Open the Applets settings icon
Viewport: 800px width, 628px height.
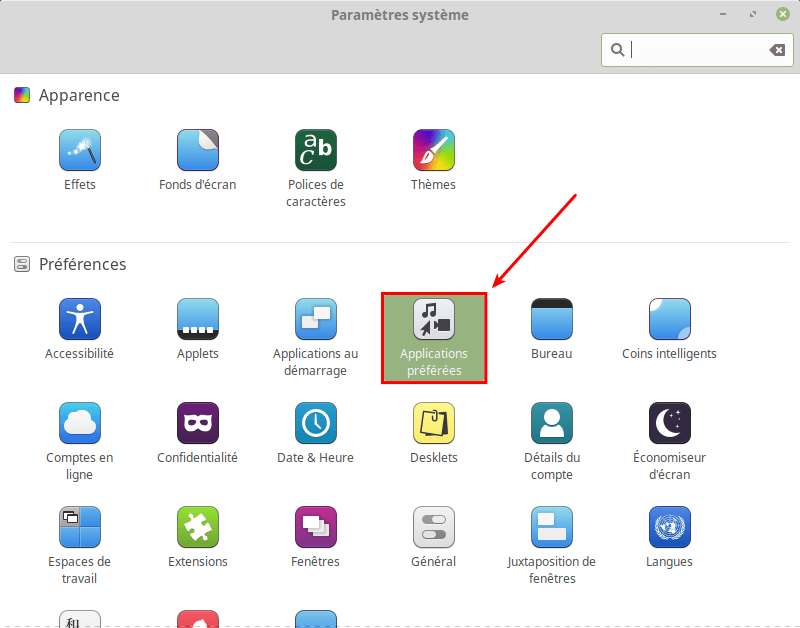(x=198, y=319)
